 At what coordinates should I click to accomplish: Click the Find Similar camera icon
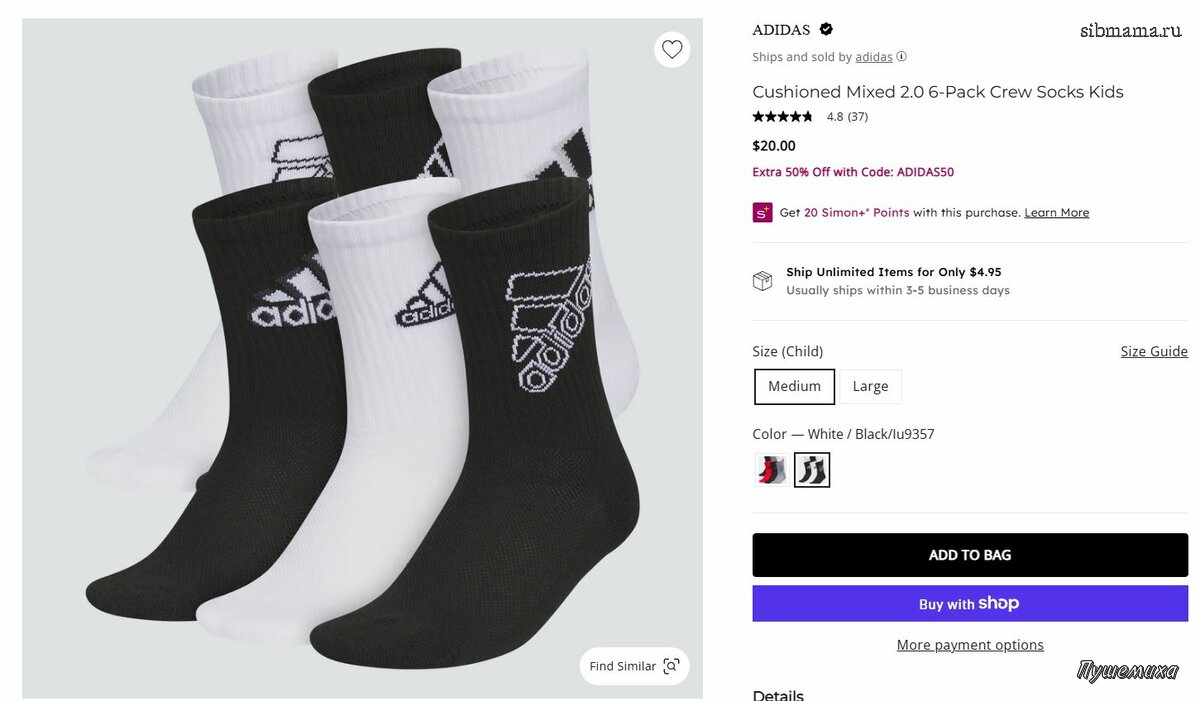tap(671, 666)
